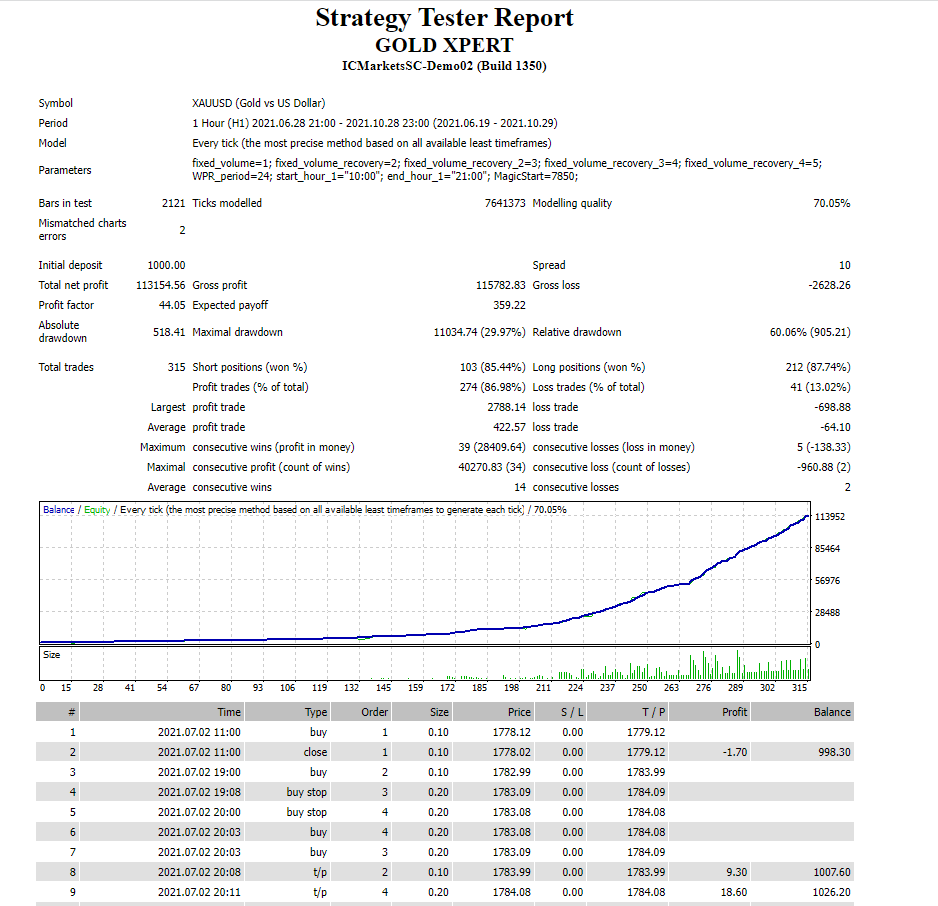Click the XAUUSD symbol value
The width and height of the screenshot is (938, 906).
pos(258,103)
